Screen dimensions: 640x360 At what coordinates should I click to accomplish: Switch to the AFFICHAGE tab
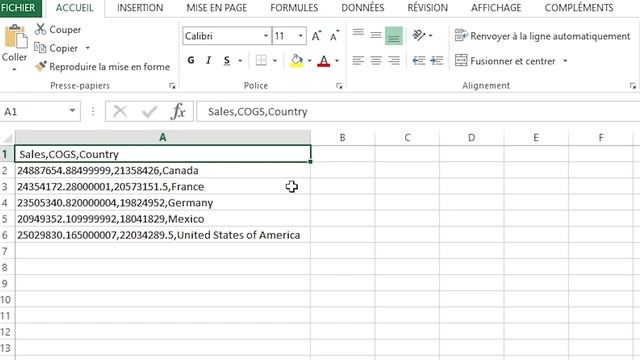496,8
